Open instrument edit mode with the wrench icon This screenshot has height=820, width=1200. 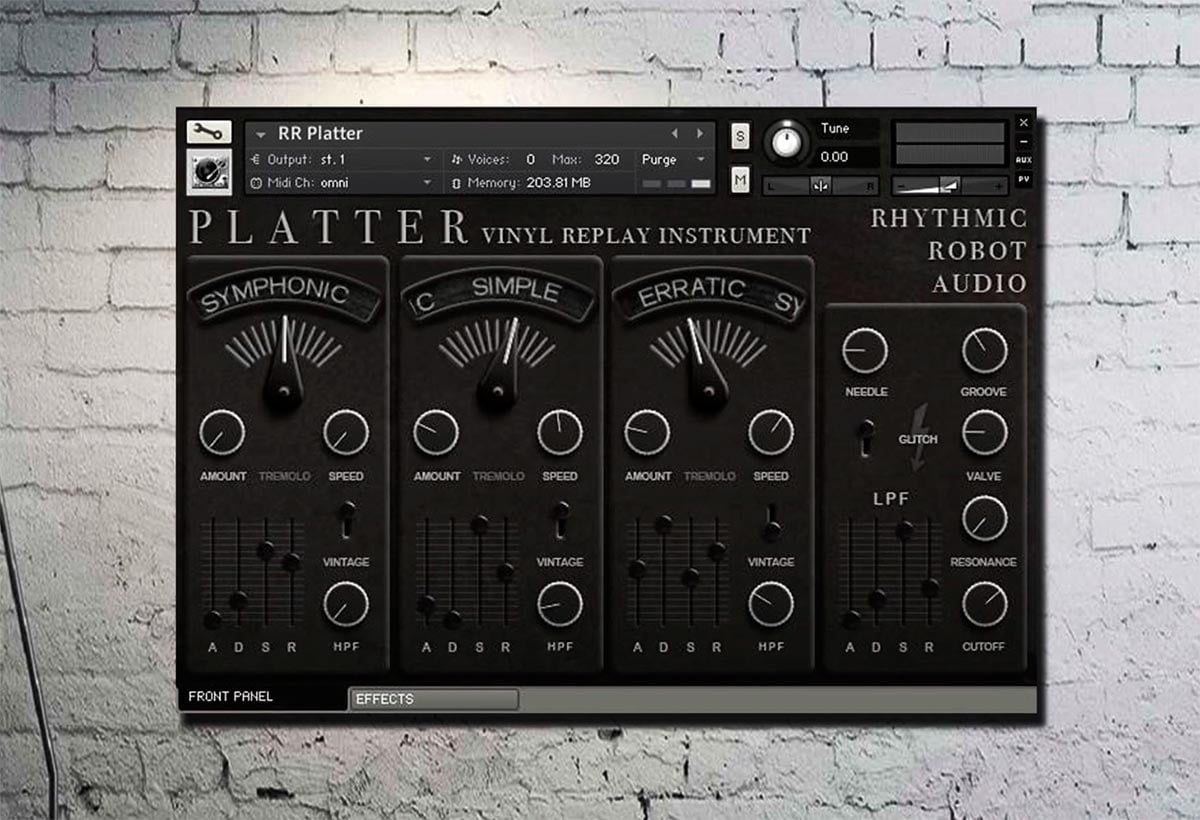click(208, 132)
